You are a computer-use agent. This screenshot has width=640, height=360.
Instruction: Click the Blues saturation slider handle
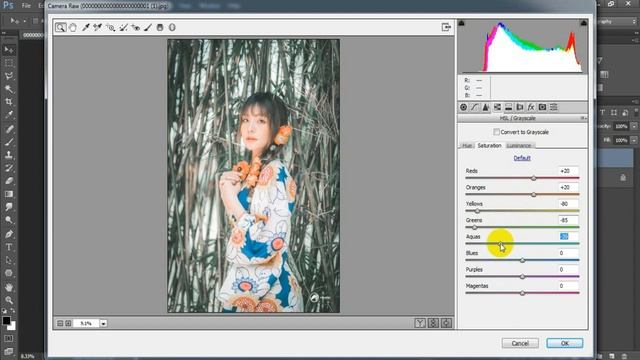tap(522, 260)
